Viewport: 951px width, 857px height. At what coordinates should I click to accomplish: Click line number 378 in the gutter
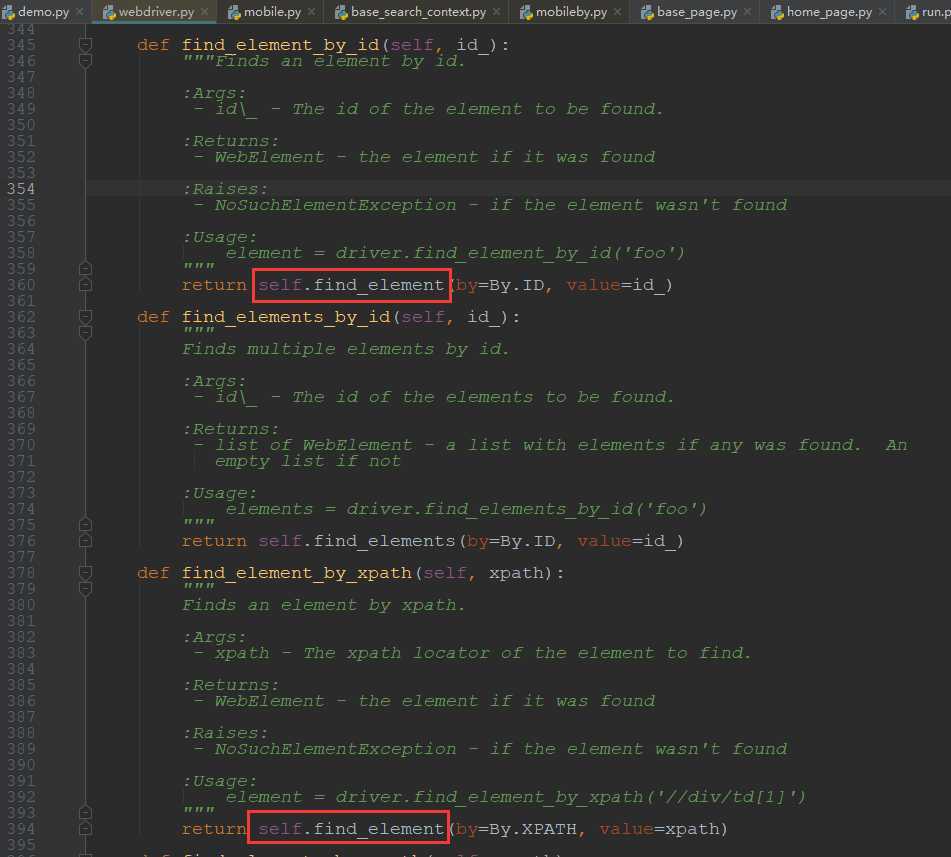(x=21, y=573)
